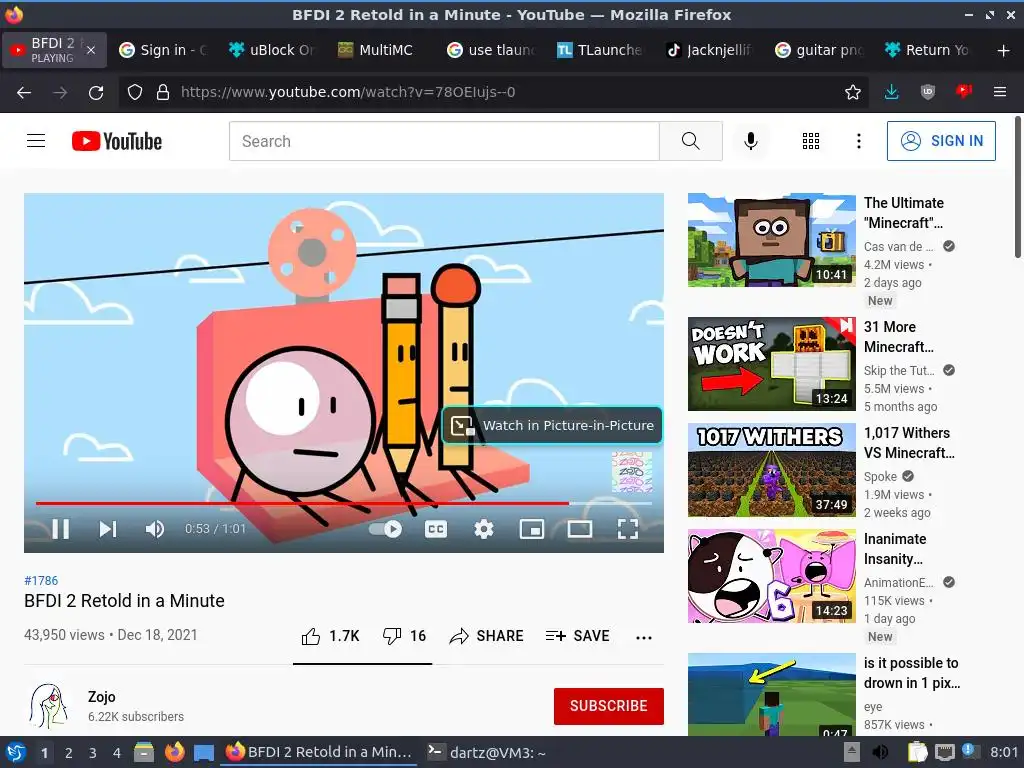Open the YouTube guide hamburger menu
The image size is (1024, 768).
36,141
